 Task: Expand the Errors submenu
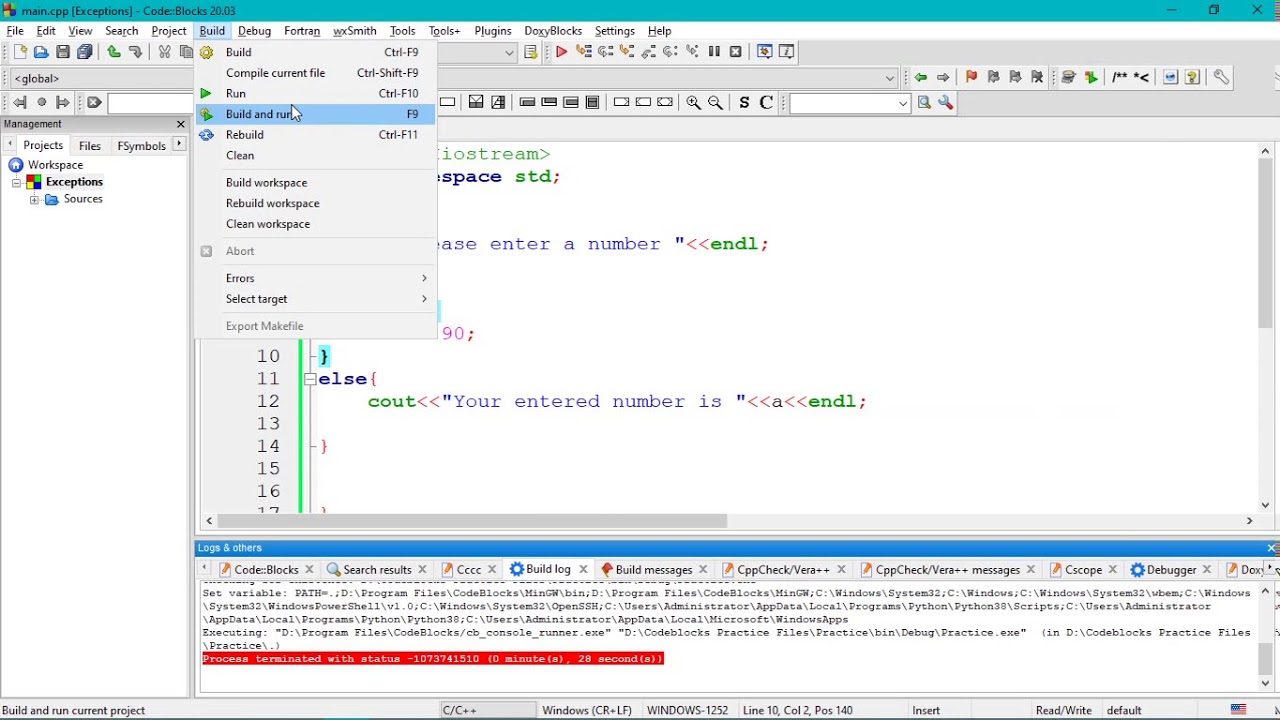(316, 278)
